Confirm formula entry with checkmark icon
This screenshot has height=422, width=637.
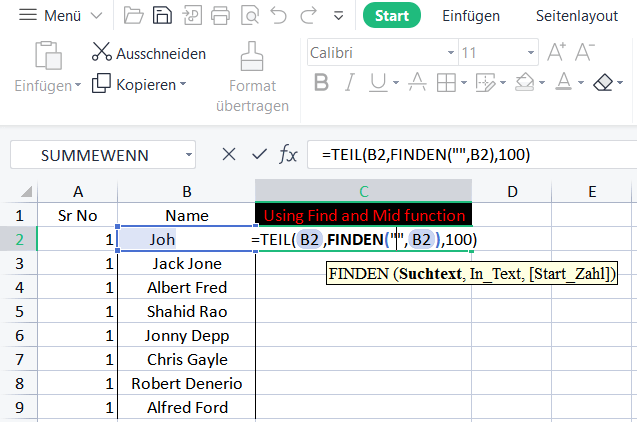259,154
